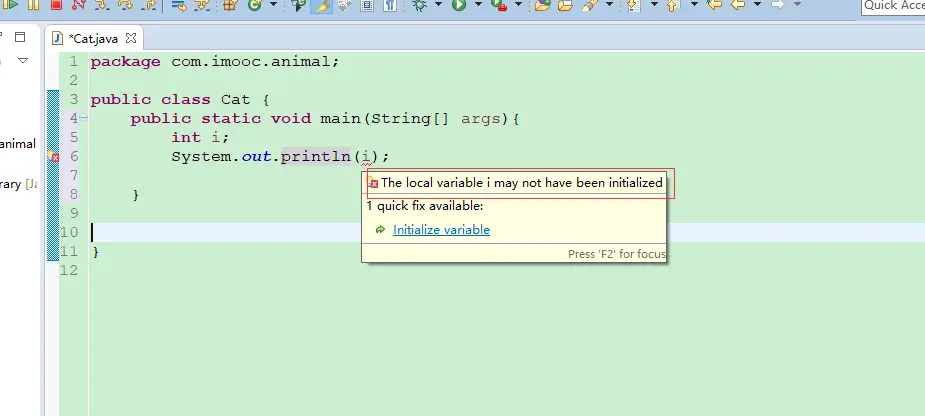Open the side panel view menu triangle
Screen dimensions: 925x416
pos(23,60)
